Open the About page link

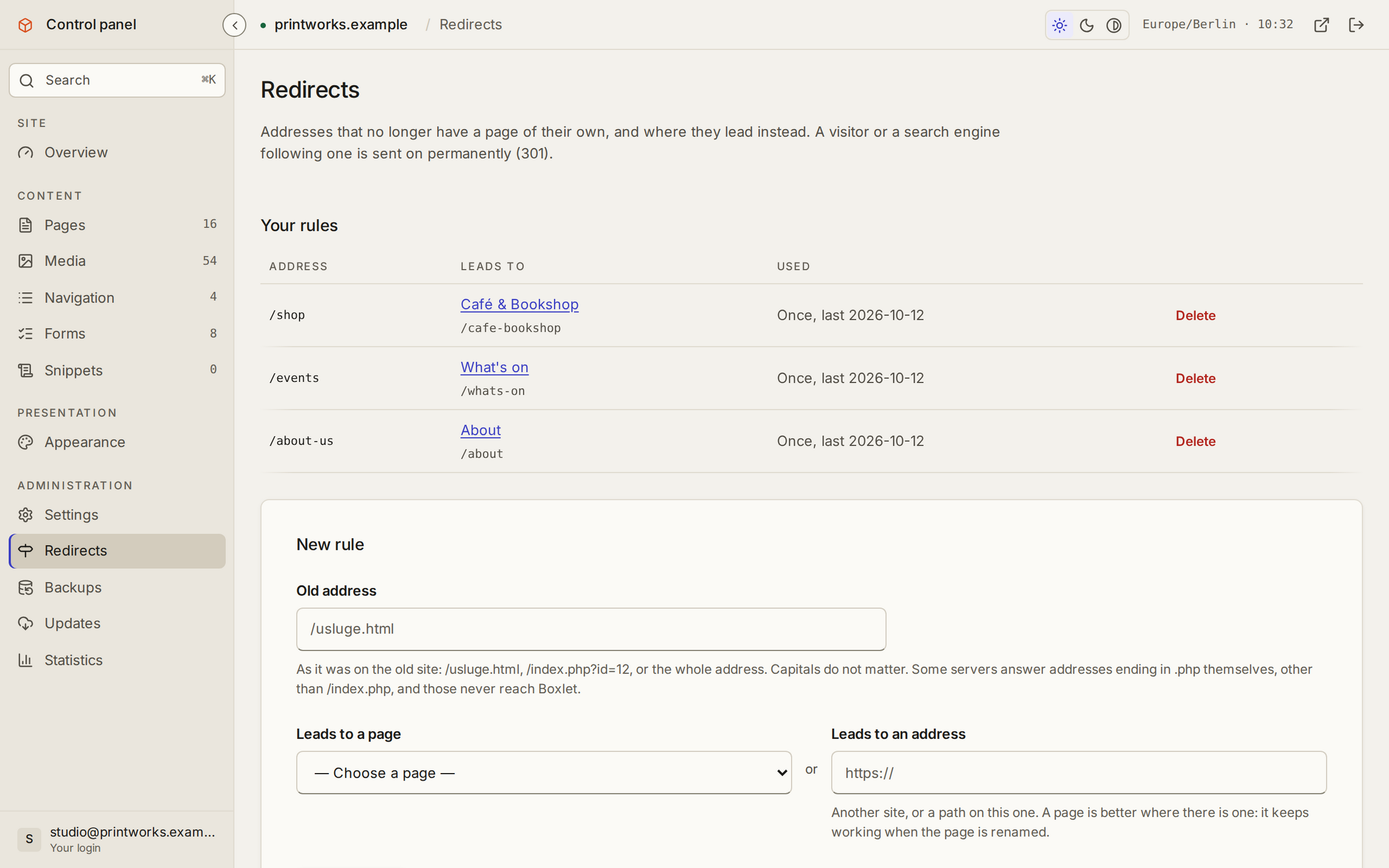480,430
